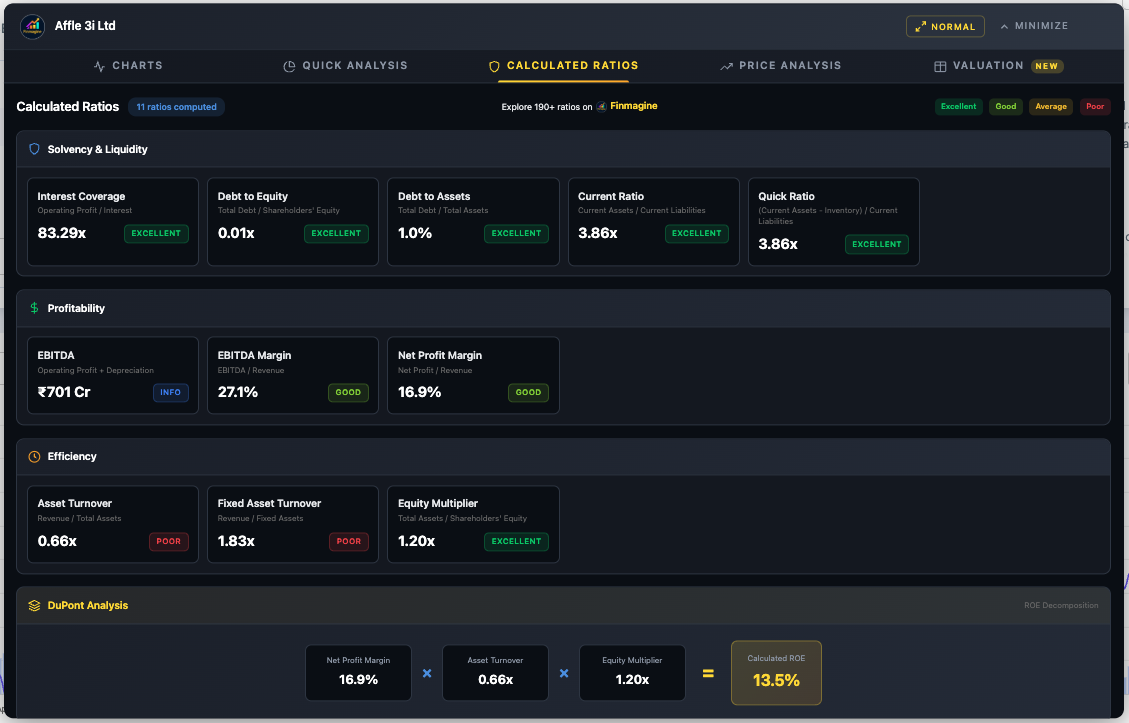Collapse the Solvency & Liquidity section header

(563, 149)
